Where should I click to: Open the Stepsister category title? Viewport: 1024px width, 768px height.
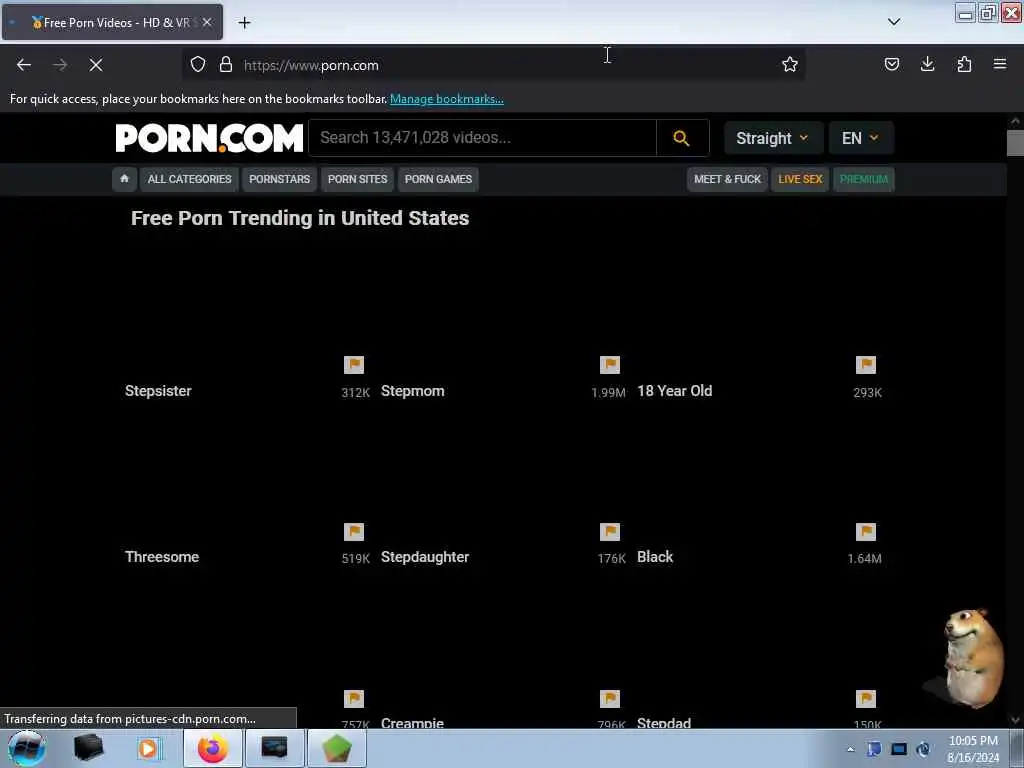158,391
